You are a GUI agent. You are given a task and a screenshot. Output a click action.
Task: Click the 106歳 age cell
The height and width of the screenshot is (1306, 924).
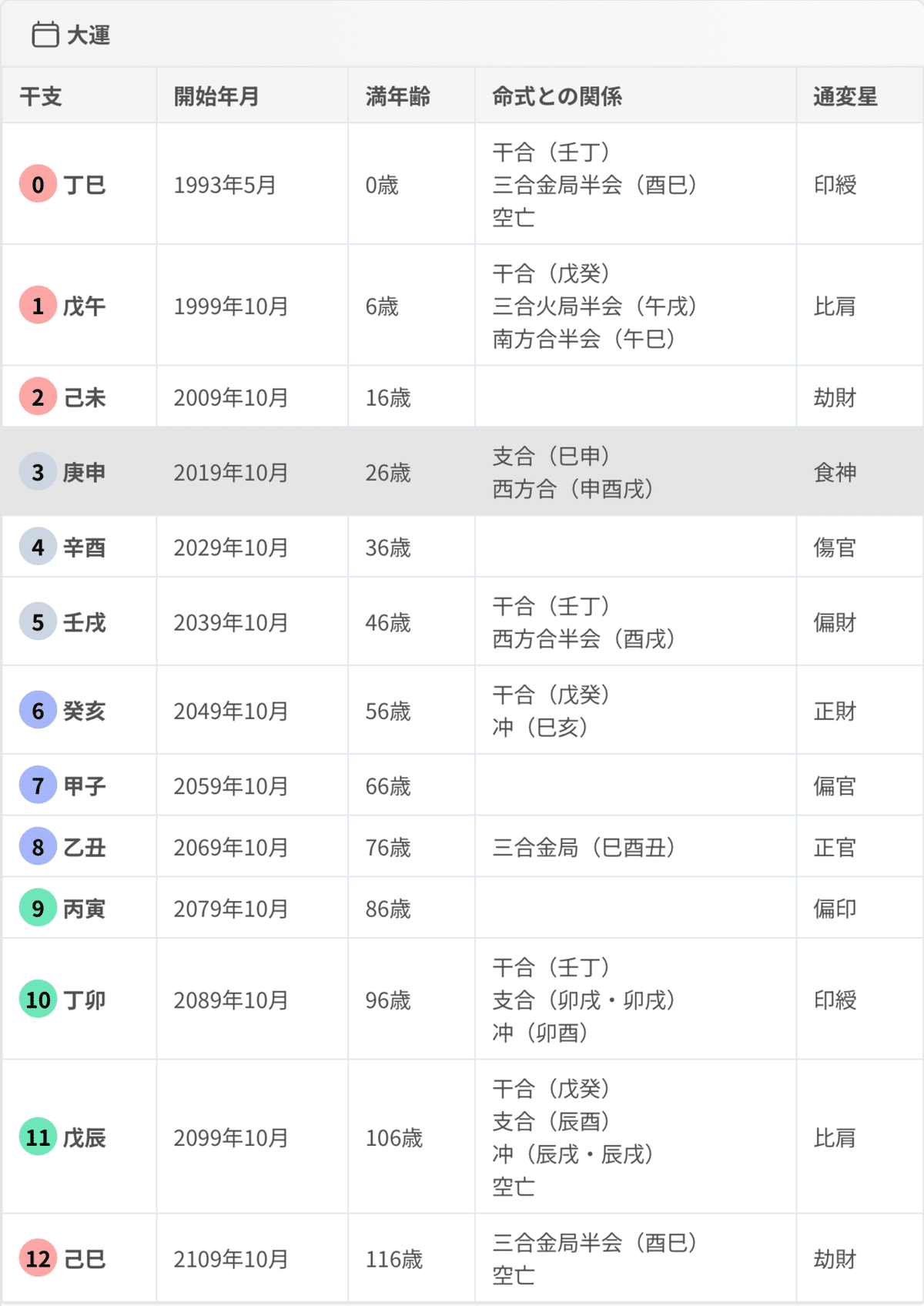coord(394,1137)
